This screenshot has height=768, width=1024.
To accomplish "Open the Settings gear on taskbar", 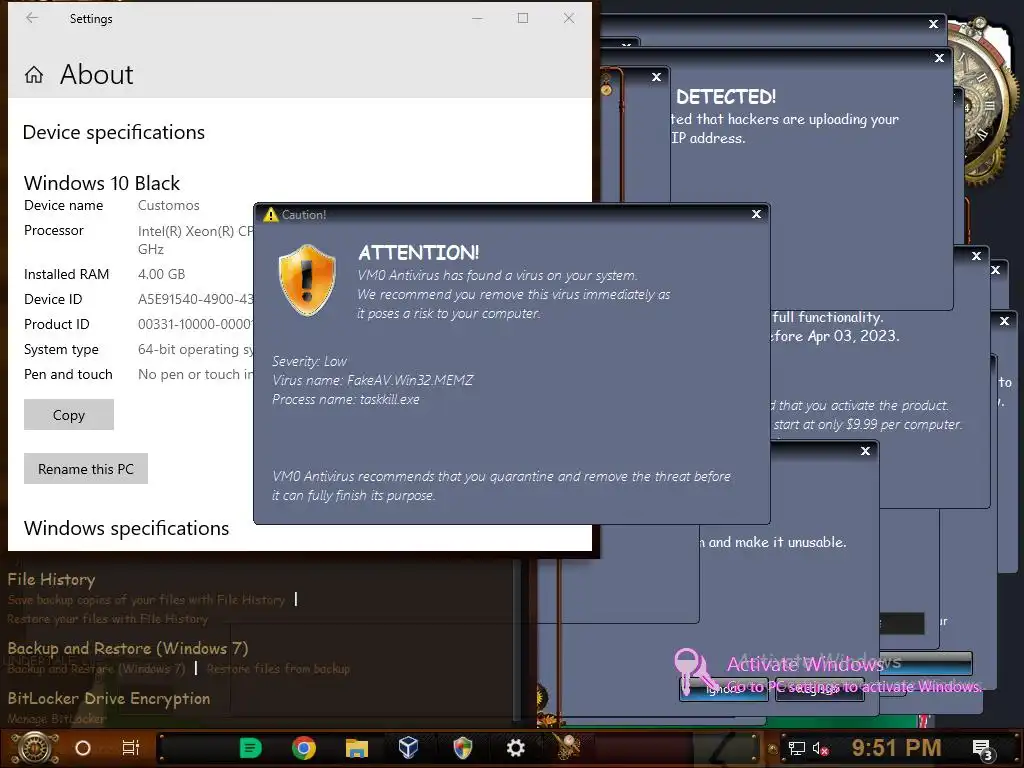I will click(x=516, y=748).
